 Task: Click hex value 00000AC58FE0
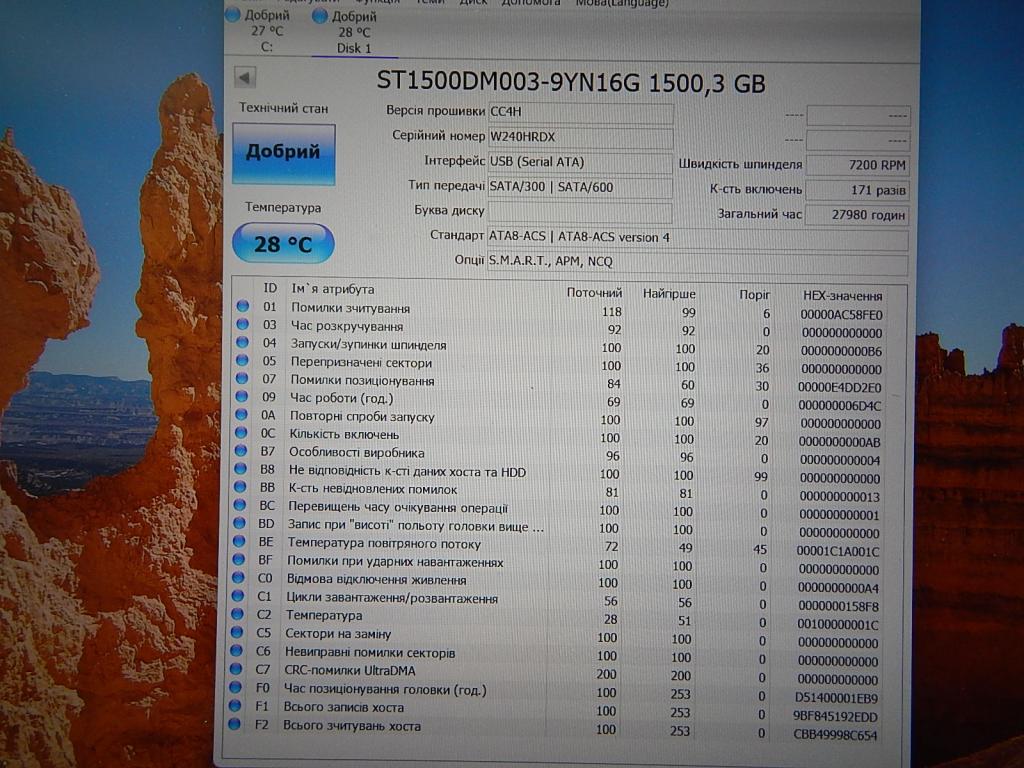(841, 315)
